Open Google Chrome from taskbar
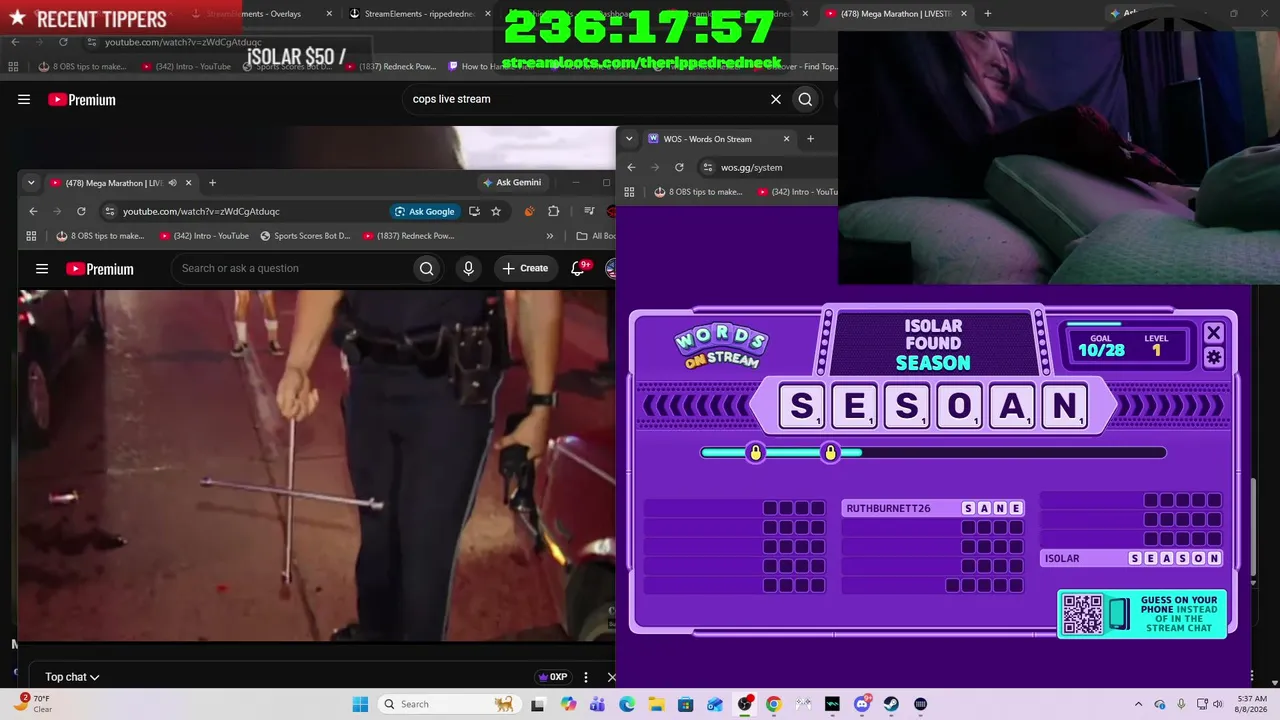This screenshot has height=720, width=1280. tap(774, 704)
